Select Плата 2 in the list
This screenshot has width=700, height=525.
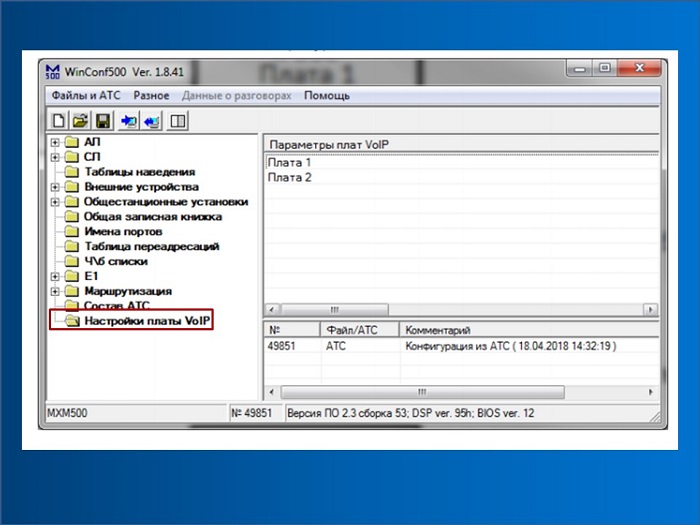[289, 178]
